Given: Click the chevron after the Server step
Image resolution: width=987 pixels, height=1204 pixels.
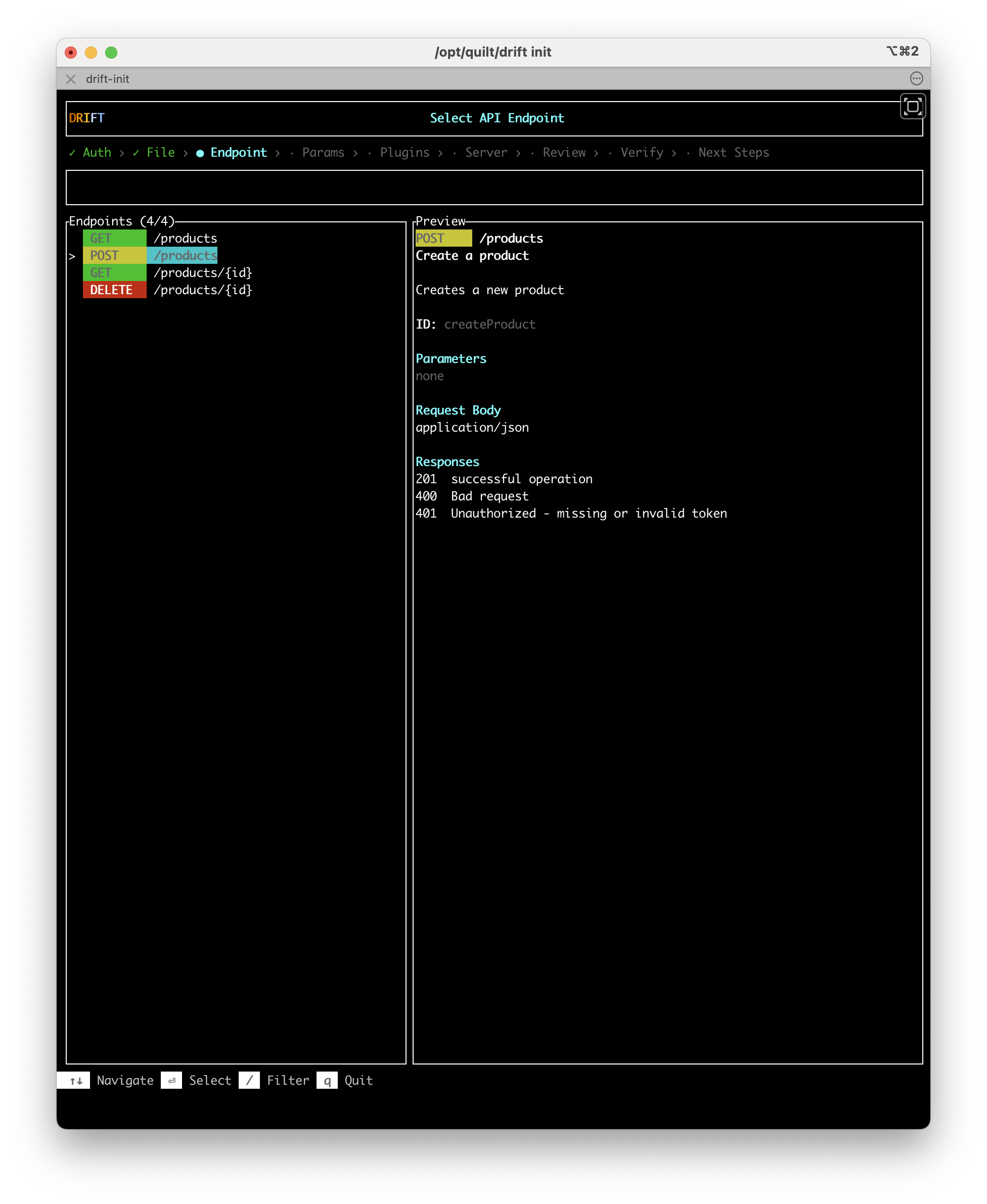Looking at the screenshot, I should pyautogui.click(x=518, y=152).
